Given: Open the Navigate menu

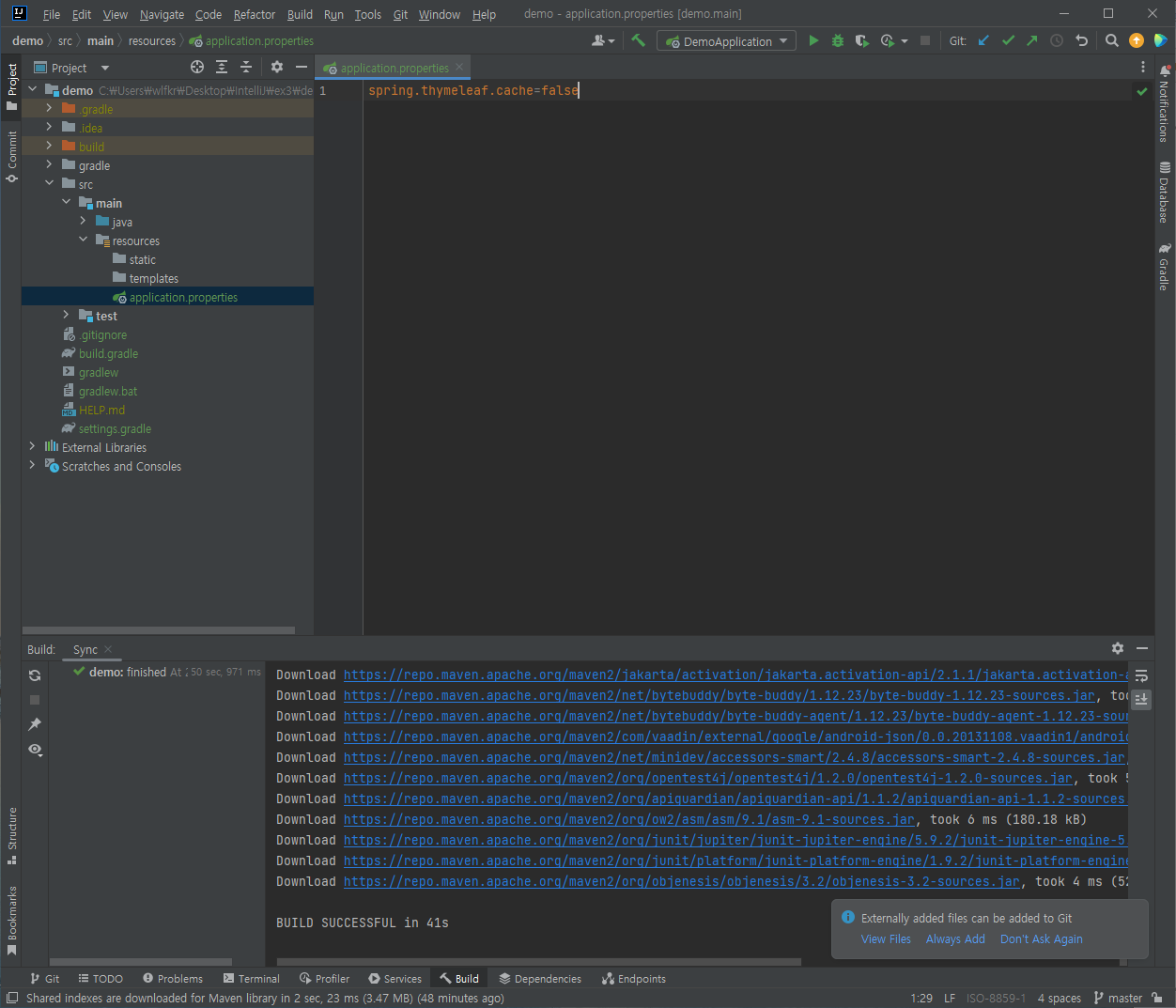Looking at the screenshot, I should coord(162,14).
